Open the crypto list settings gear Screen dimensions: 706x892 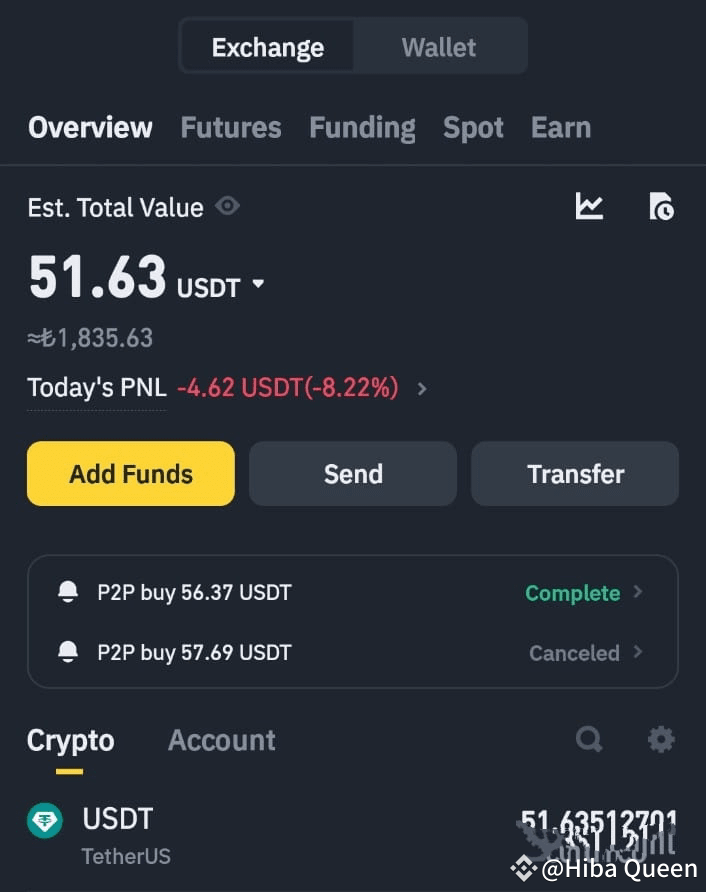661,739
